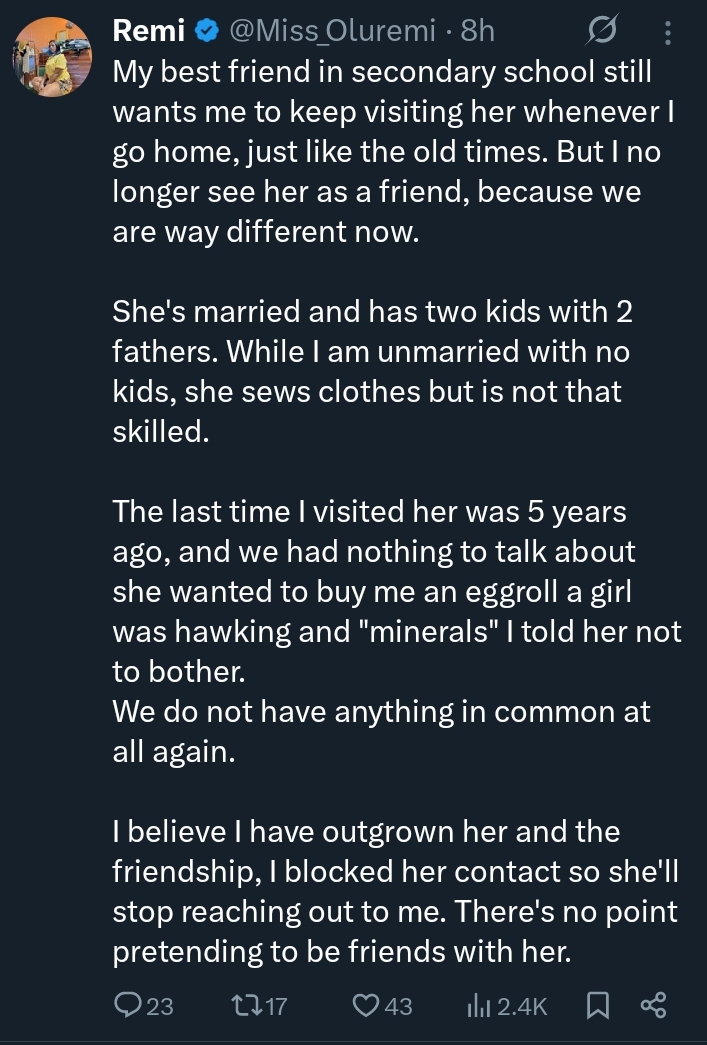
Task: Click the paragraph starting "My best friend"
Action: [x=390, y=150]
